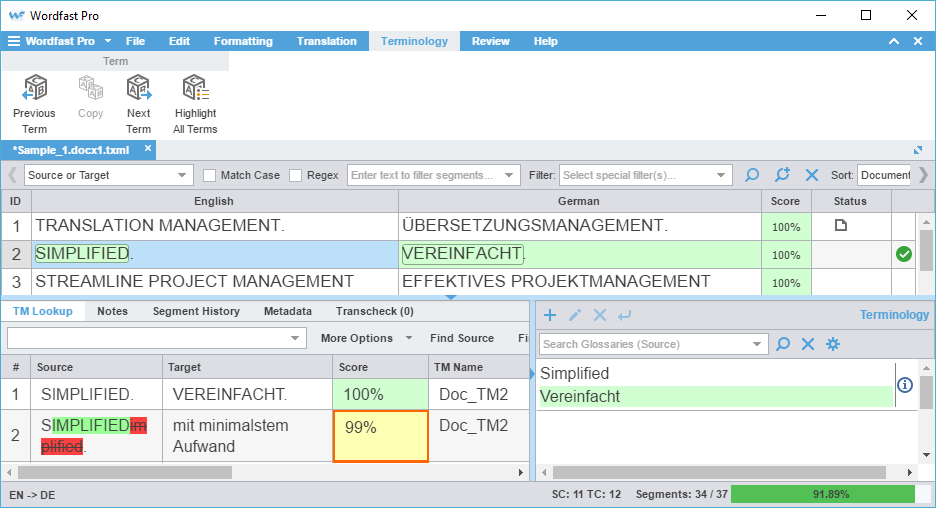Screen dimensions: 936x508
Task: Click the Search Glossaries (Source) field
Action: click(654, 344)
